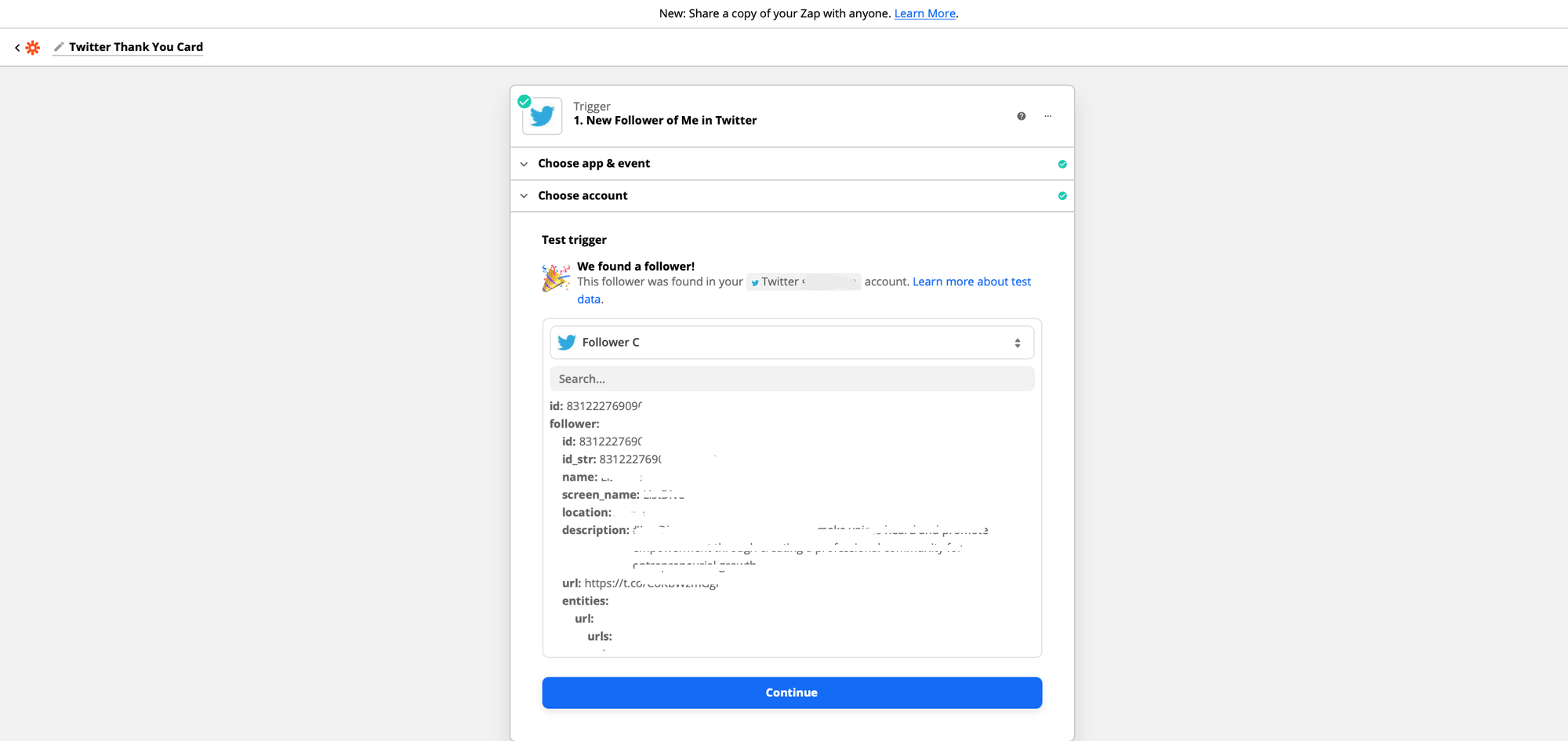Open the trigger help question-mark icon

pyautogui.click(x=1022, y=116)
